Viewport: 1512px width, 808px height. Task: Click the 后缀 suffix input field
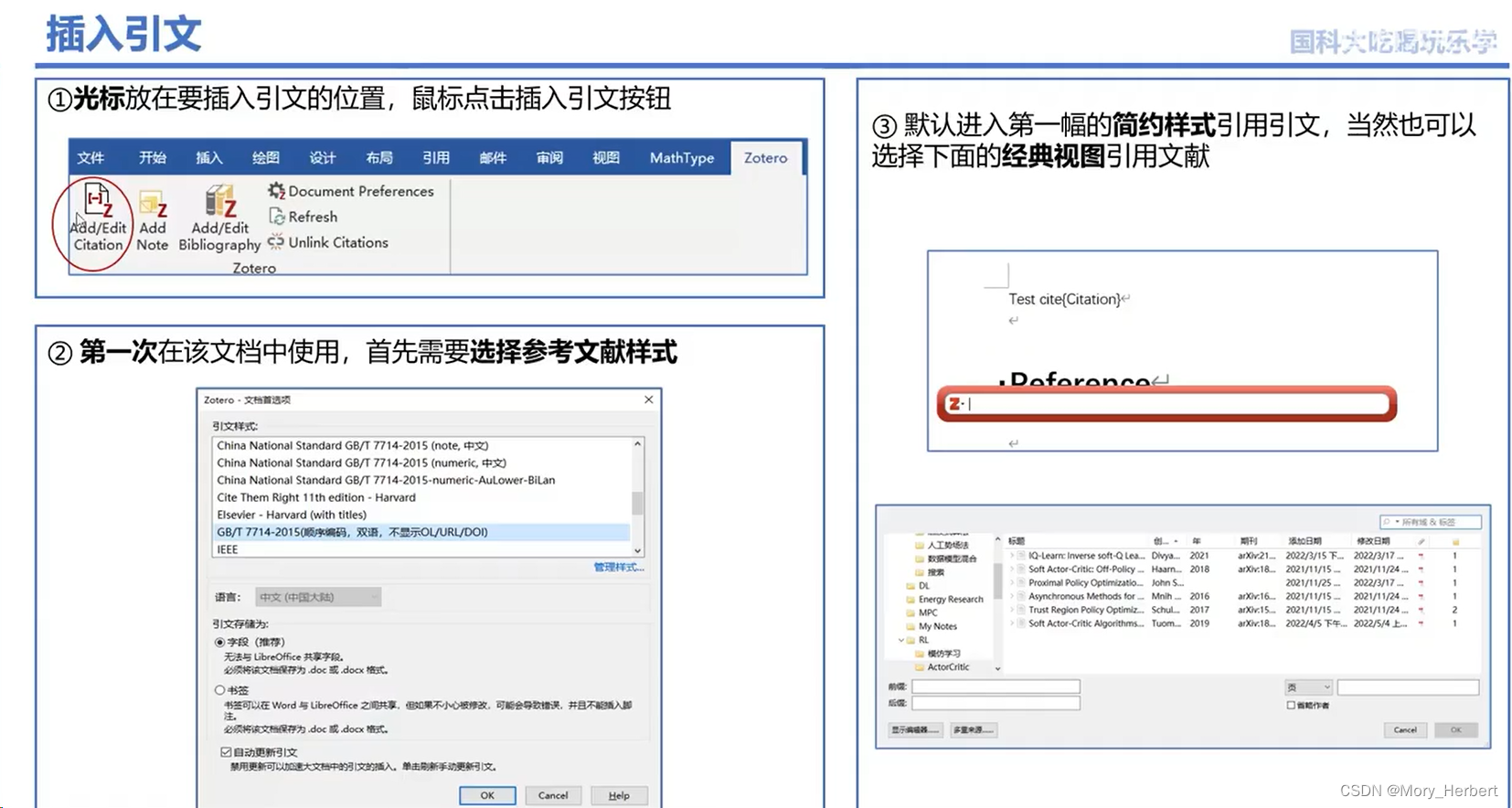[996, 703]
